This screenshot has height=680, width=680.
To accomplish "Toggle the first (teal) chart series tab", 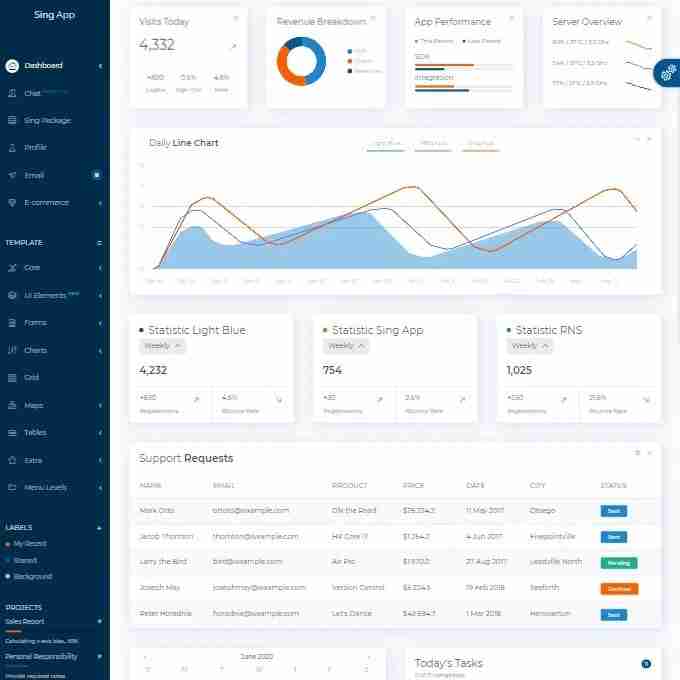I will click(386, 145).
